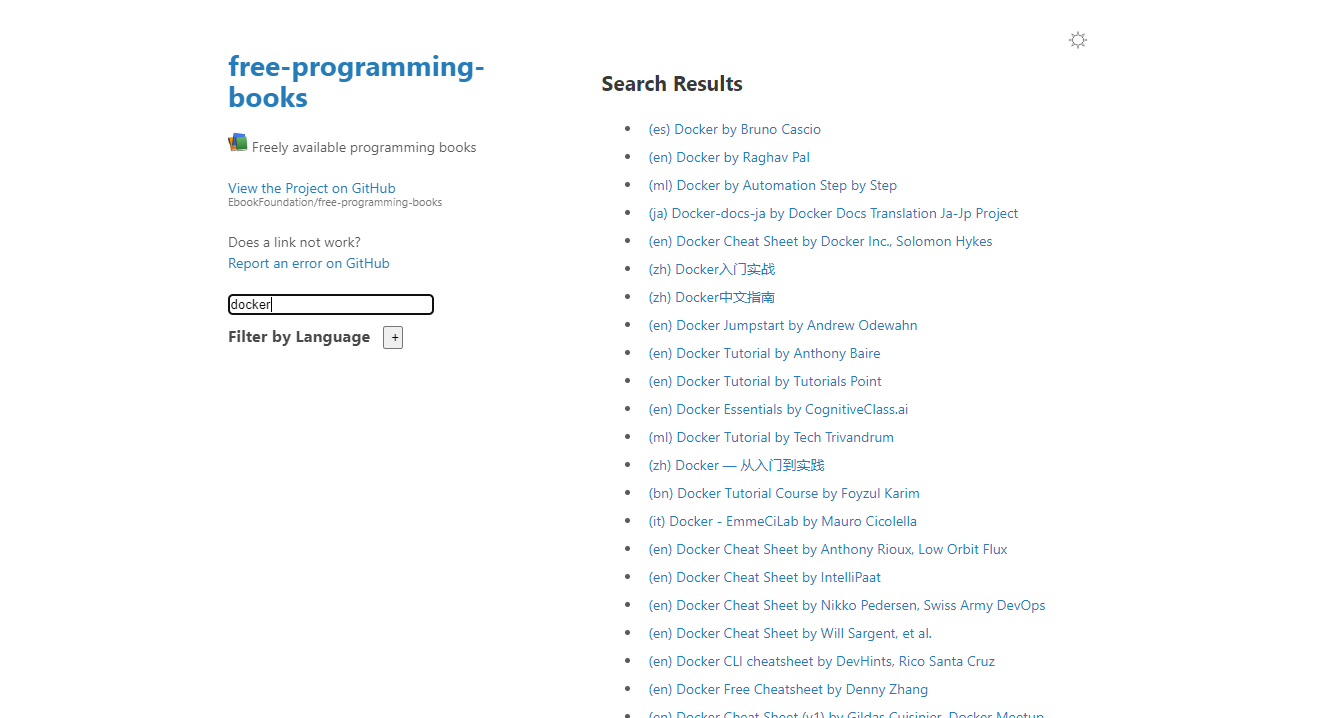This screenshot has height=718, width=1342.
Task: Click the books icon beside the tagline
Action: tap(237, 143)
